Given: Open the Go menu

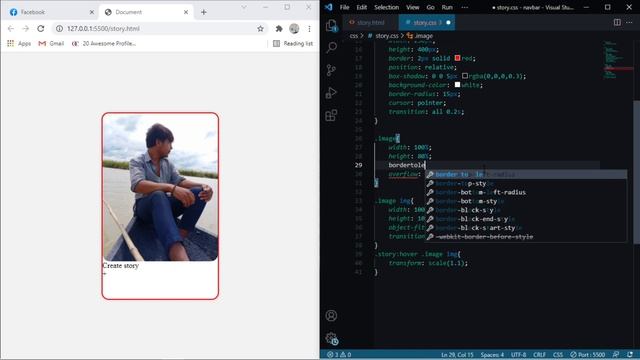Looking at the screenshot, I should [x=431, y=7].
